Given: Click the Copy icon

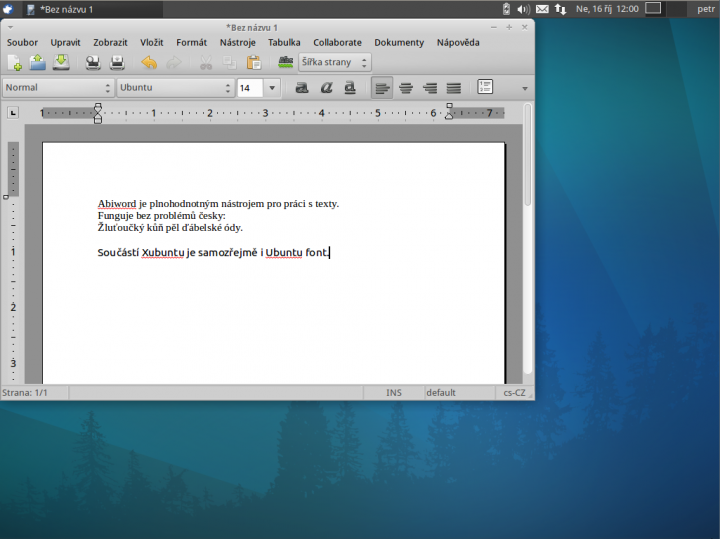Looking at the screenshot, I should point(230,62).
